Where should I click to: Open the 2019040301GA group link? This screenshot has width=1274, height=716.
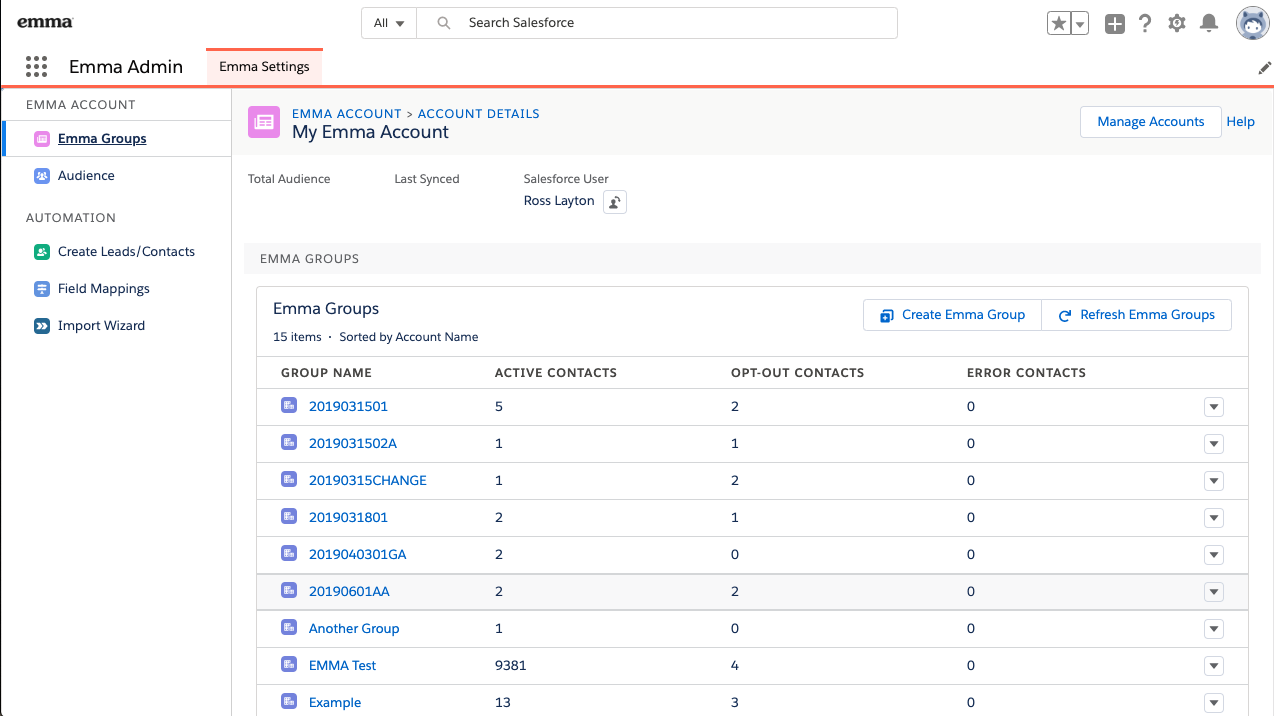(x=358, y=555)
